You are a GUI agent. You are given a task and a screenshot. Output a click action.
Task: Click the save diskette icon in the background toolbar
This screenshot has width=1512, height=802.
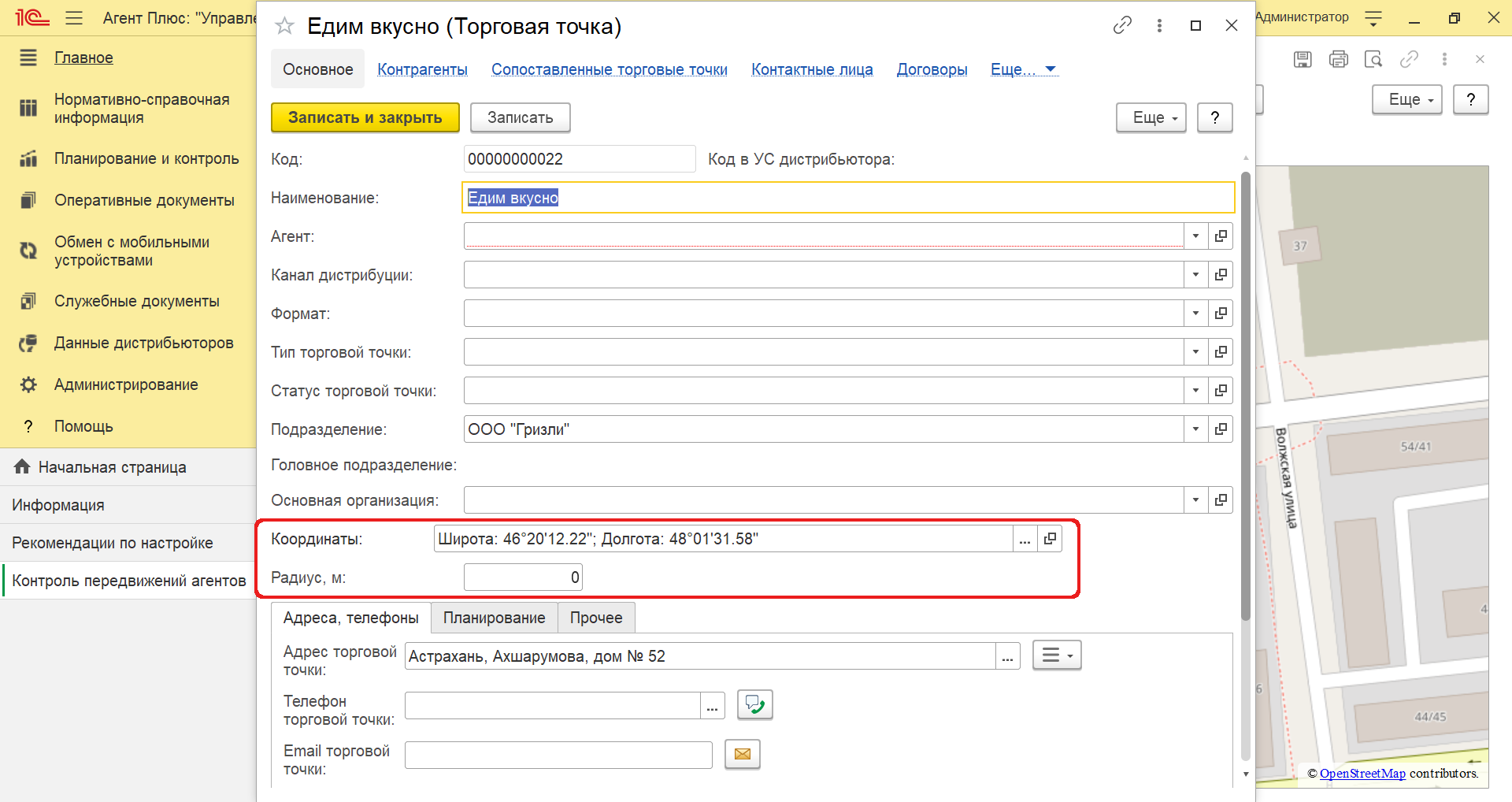pos(1303,59)
